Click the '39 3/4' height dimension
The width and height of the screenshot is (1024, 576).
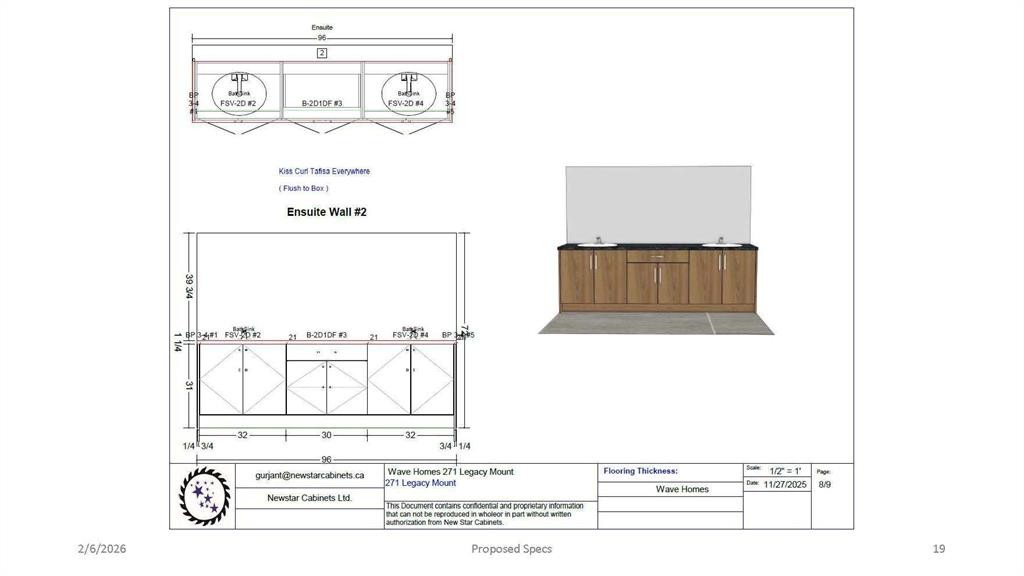pyautogui.click(x=189, y=286)
